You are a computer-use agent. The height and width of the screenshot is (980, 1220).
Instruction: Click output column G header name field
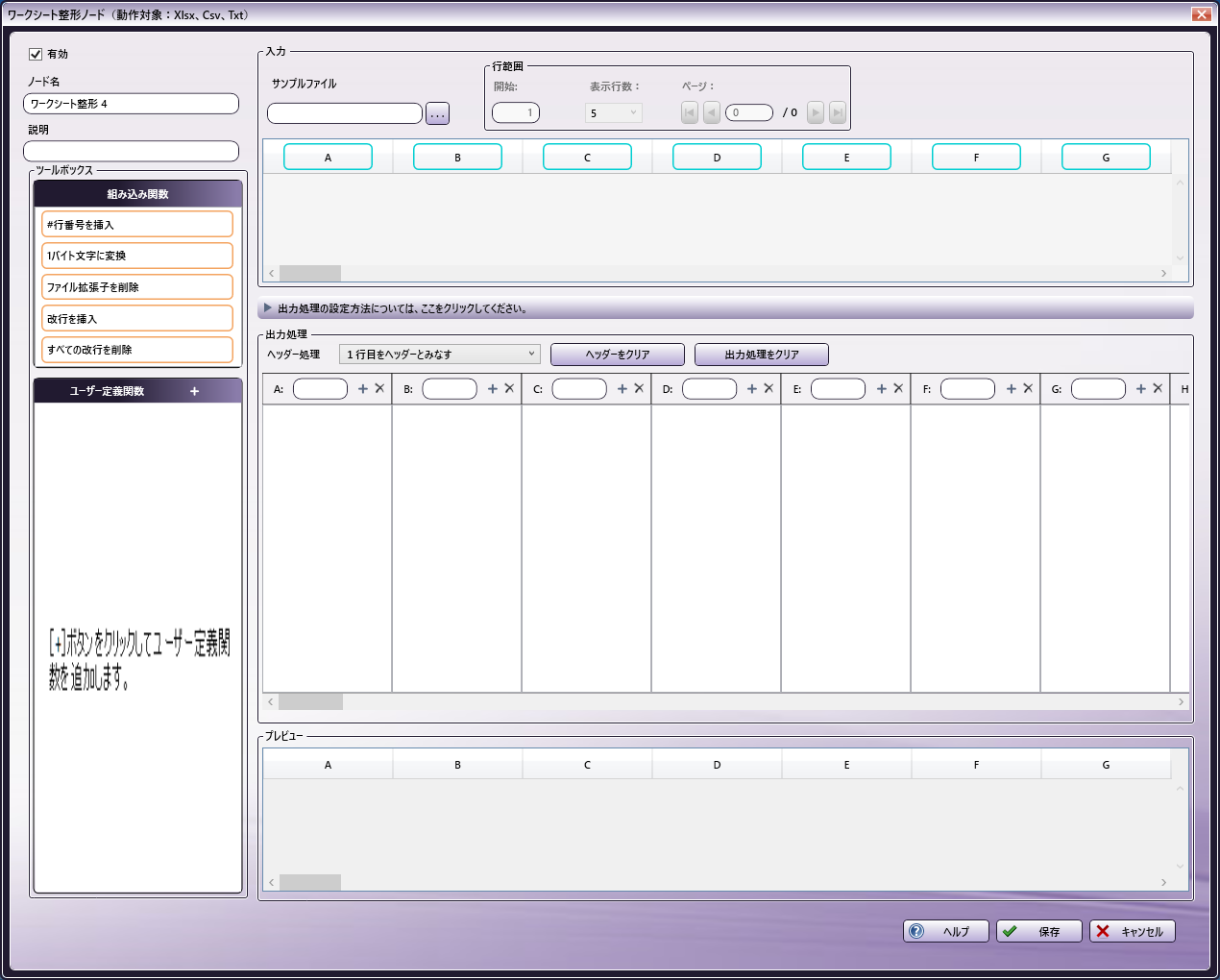[1098, 388]
